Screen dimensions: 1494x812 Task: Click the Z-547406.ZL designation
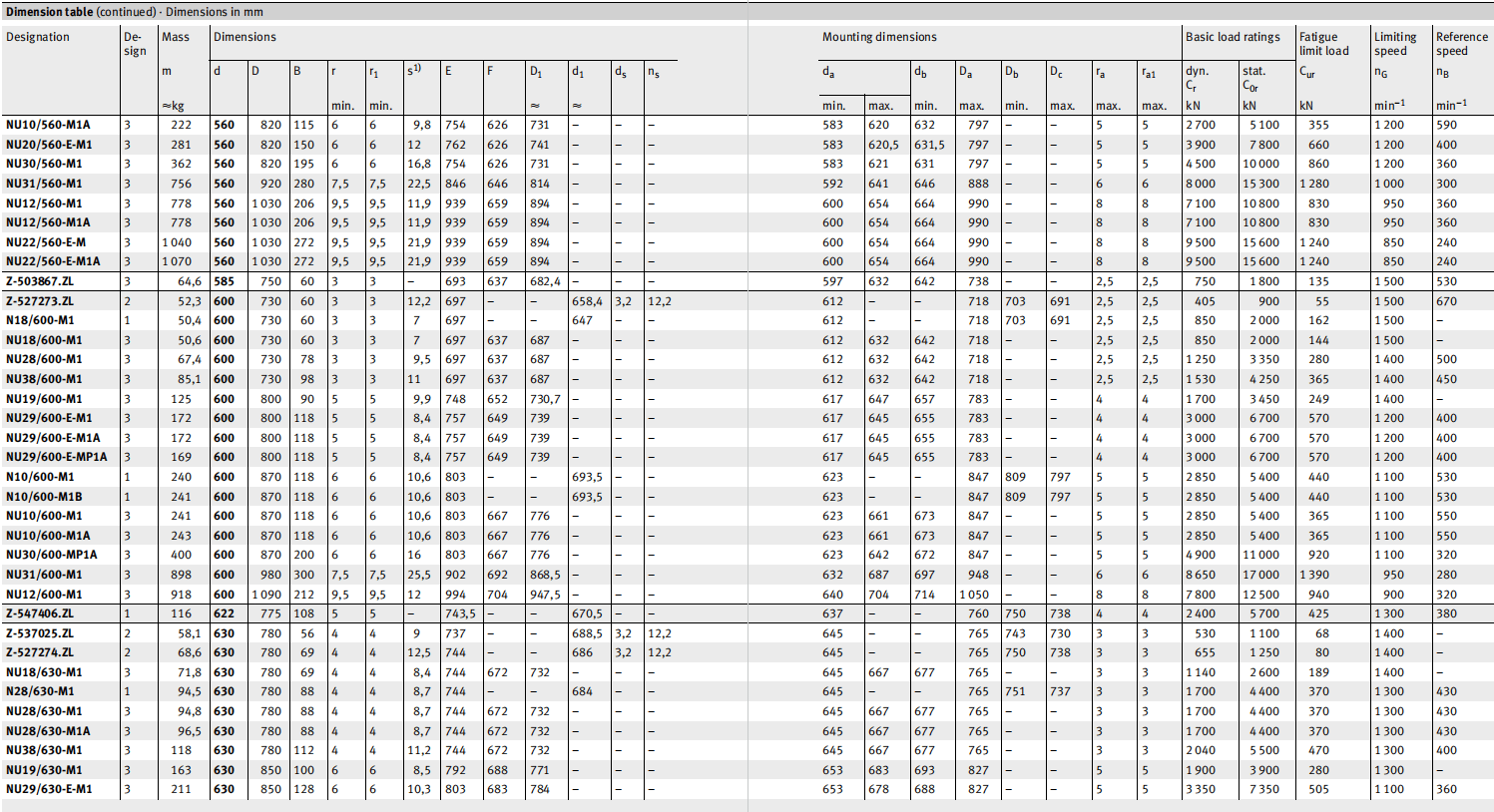40,613
